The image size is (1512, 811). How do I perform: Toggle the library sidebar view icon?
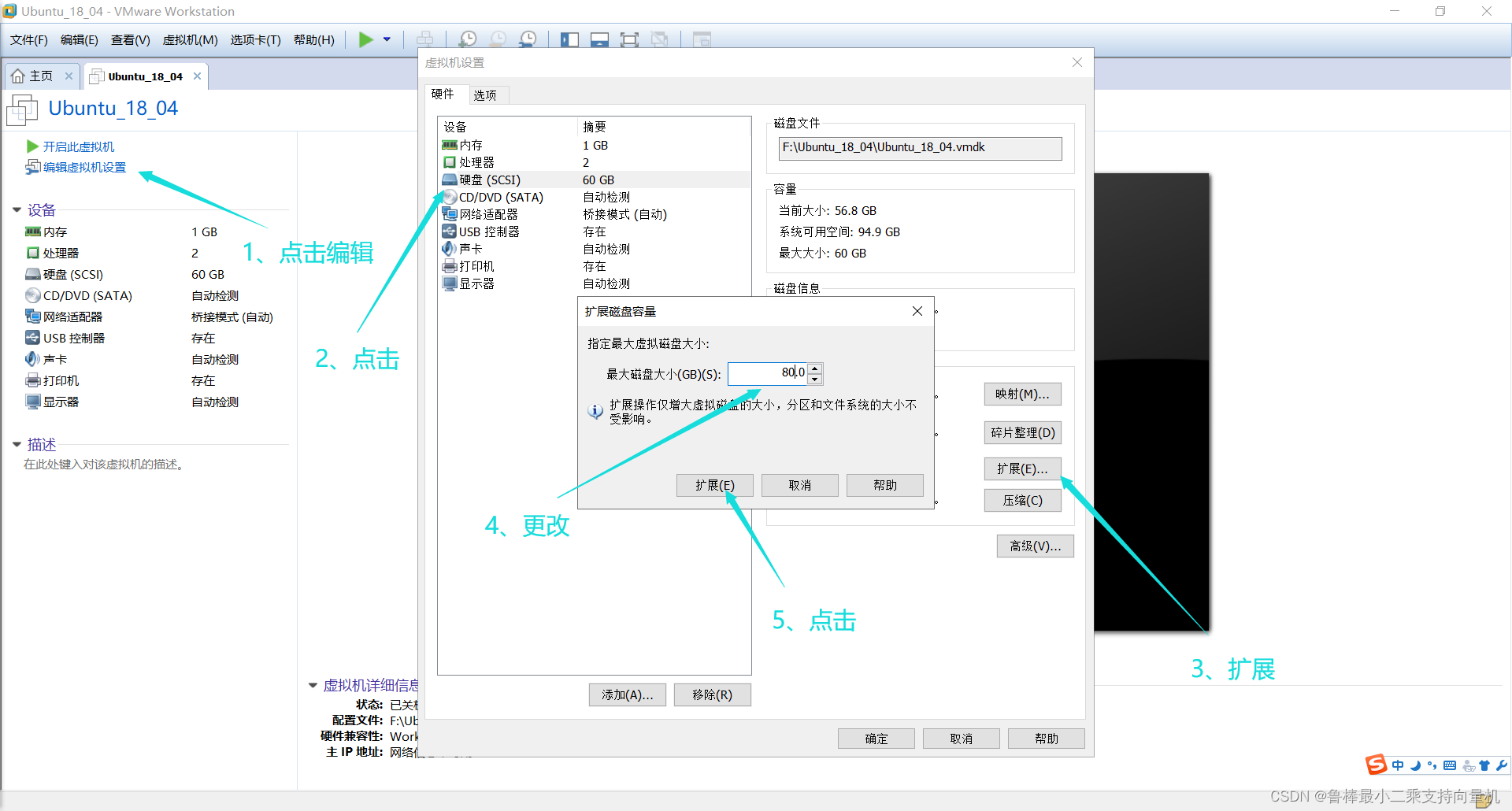tap(569, 39)
